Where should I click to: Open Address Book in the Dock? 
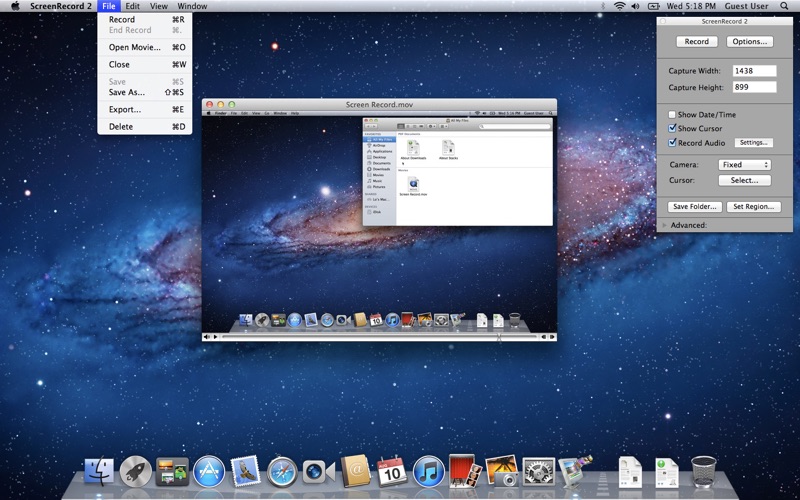(x=356, y=470)
